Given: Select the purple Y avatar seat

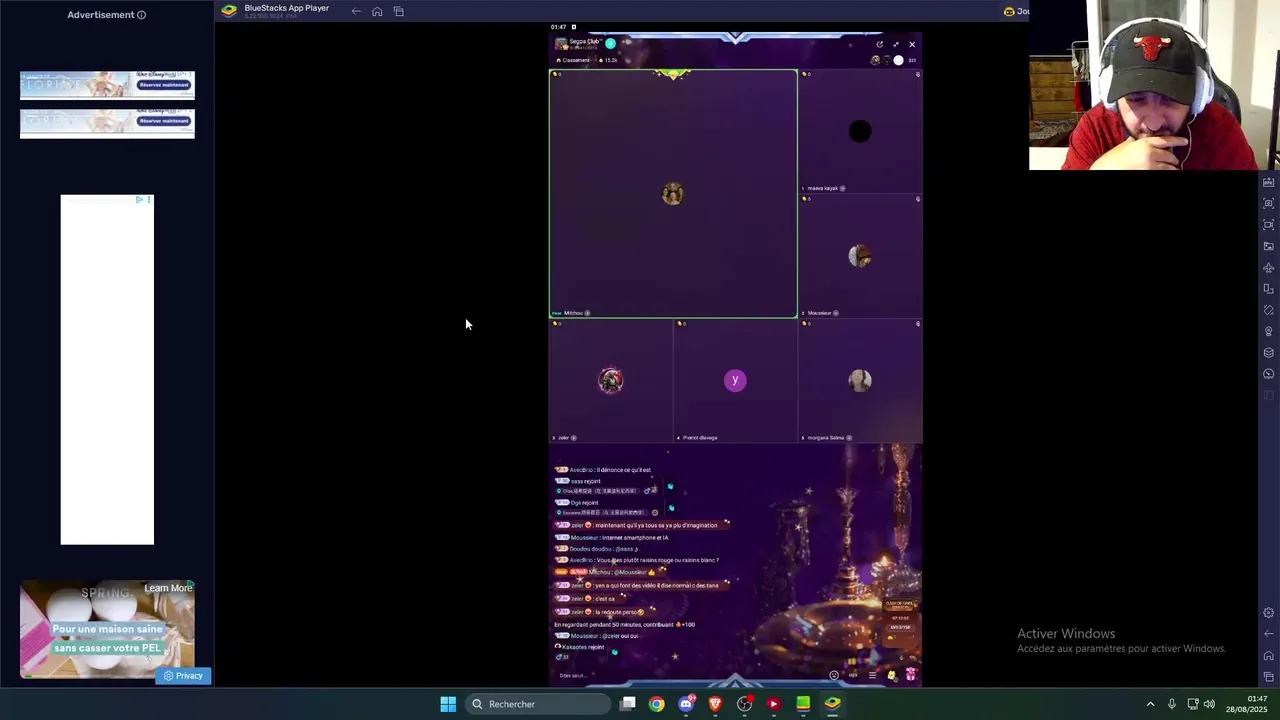Looking at the screenshot, I should pyautogui.click(x=735, y=380).
